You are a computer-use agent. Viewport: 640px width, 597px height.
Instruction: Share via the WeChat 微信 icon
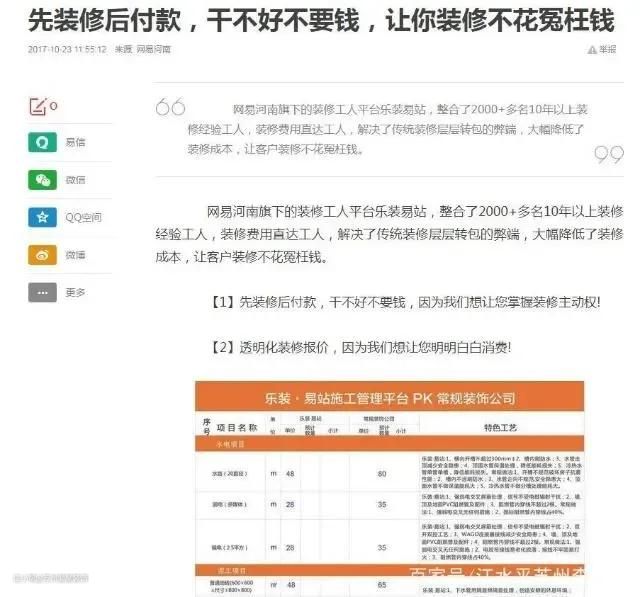coord(42,180)
